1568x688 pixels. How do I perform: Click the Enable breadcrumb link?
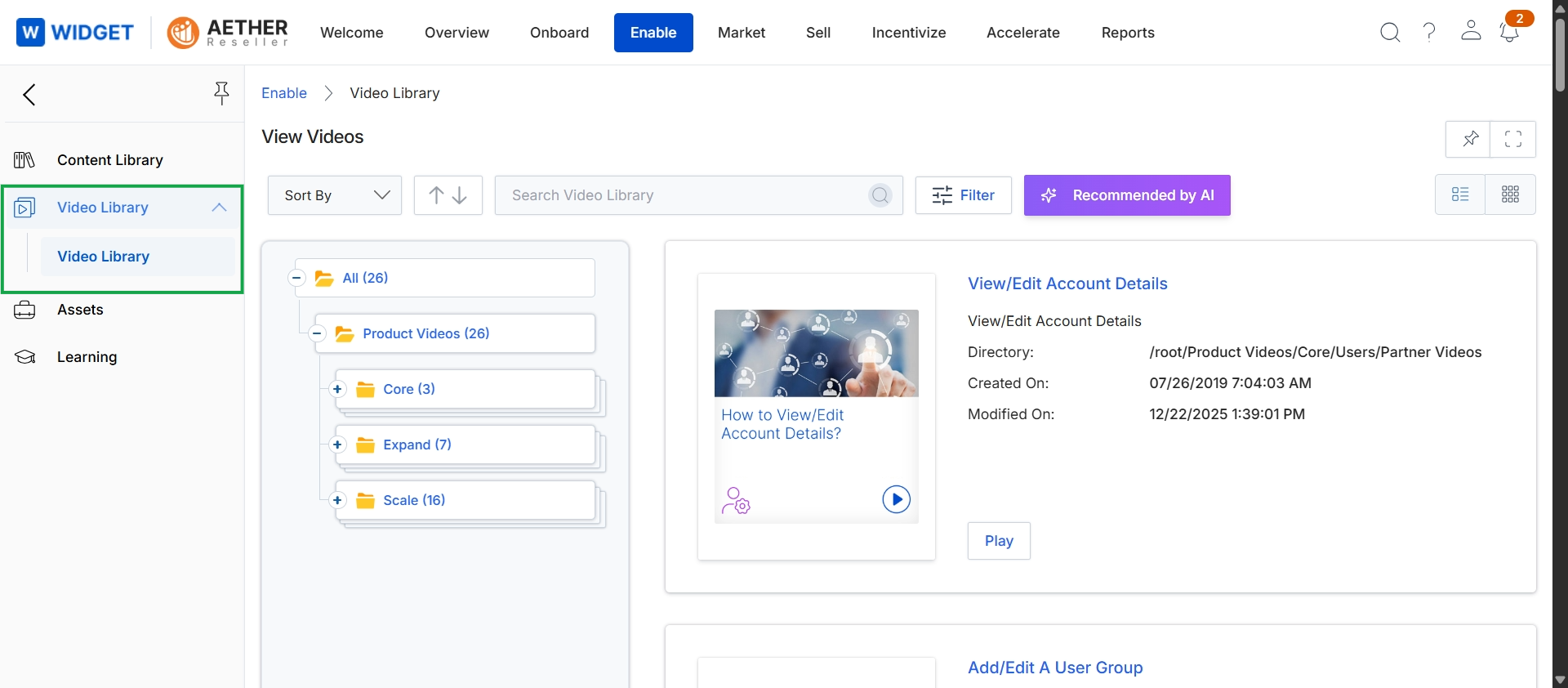[x=284, y=93]
